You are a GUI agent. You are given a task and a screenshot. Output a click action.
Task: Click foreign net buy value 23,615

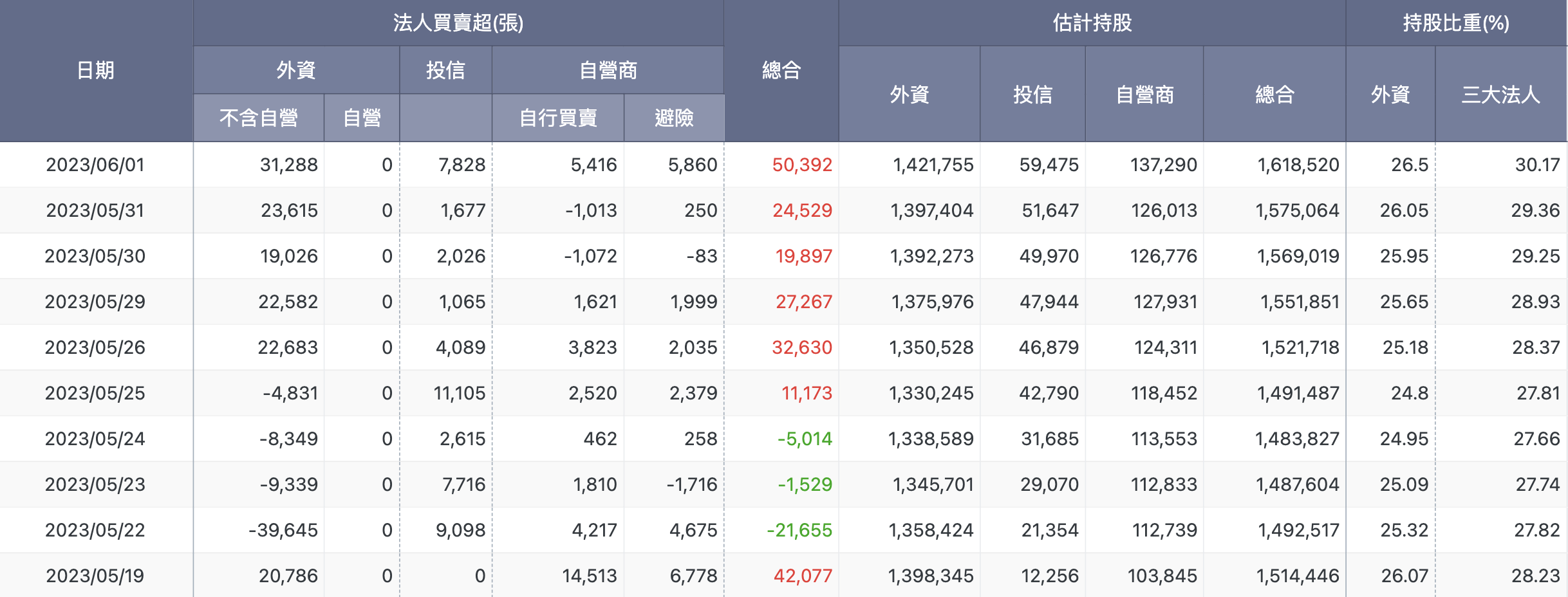pos(289,210)
